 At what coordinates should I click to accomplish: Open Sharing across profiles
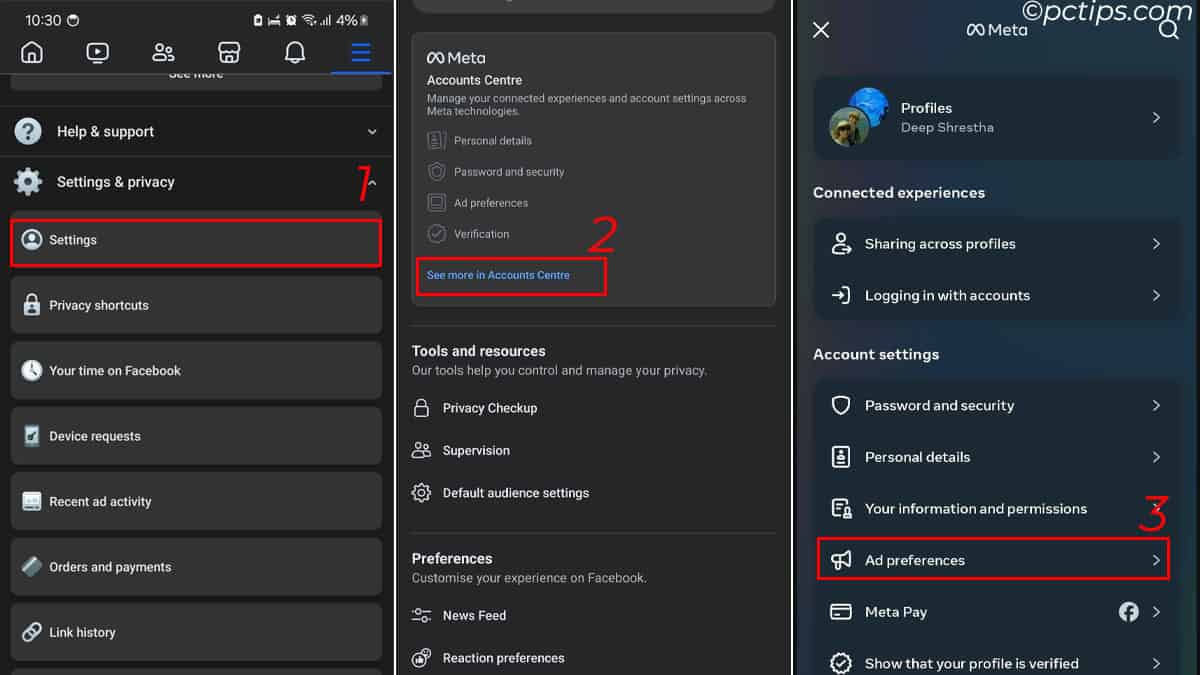click(x=996, y=244)
